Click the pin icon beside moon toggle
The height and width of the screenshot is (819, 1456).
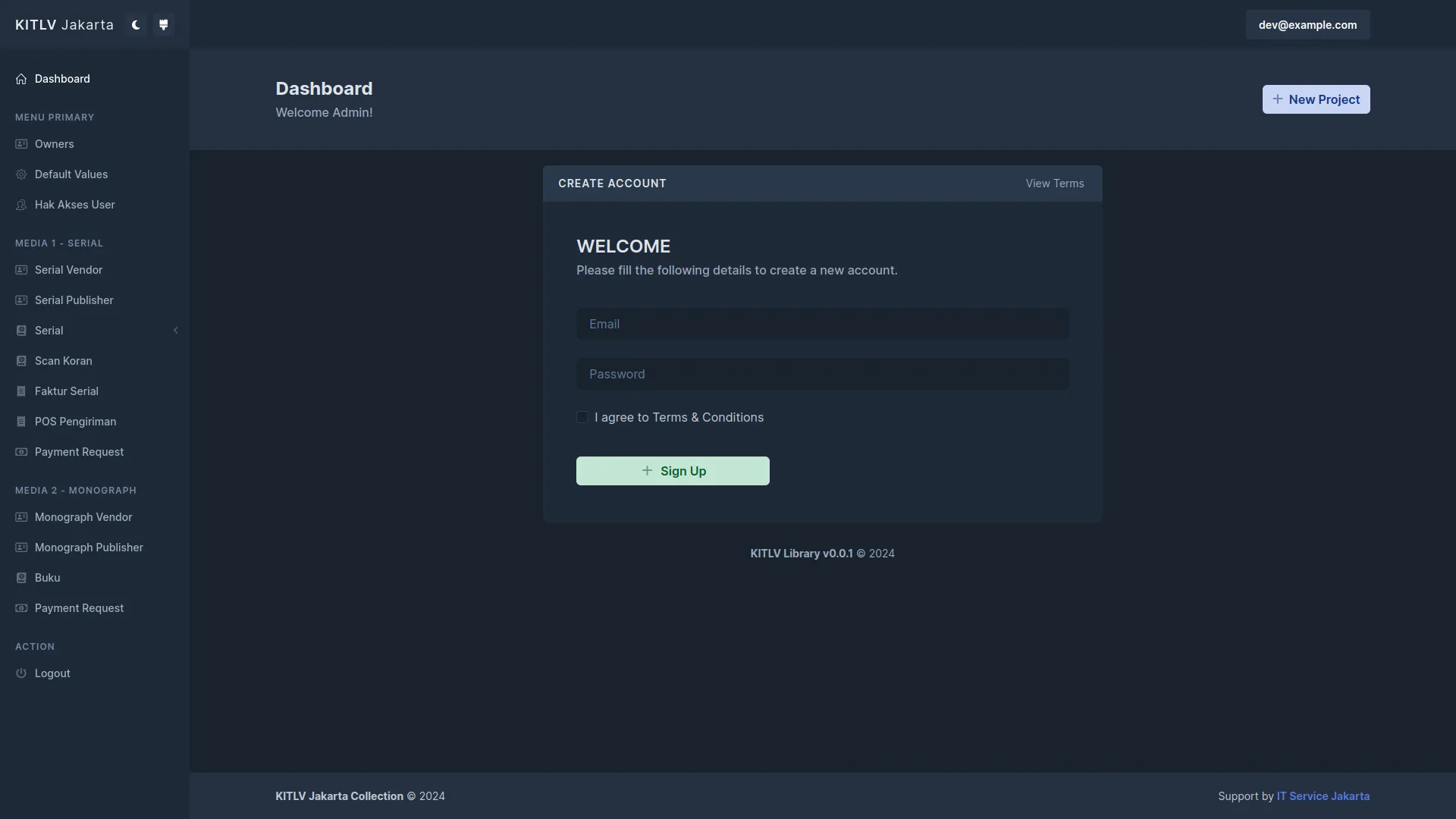point(163,25)
